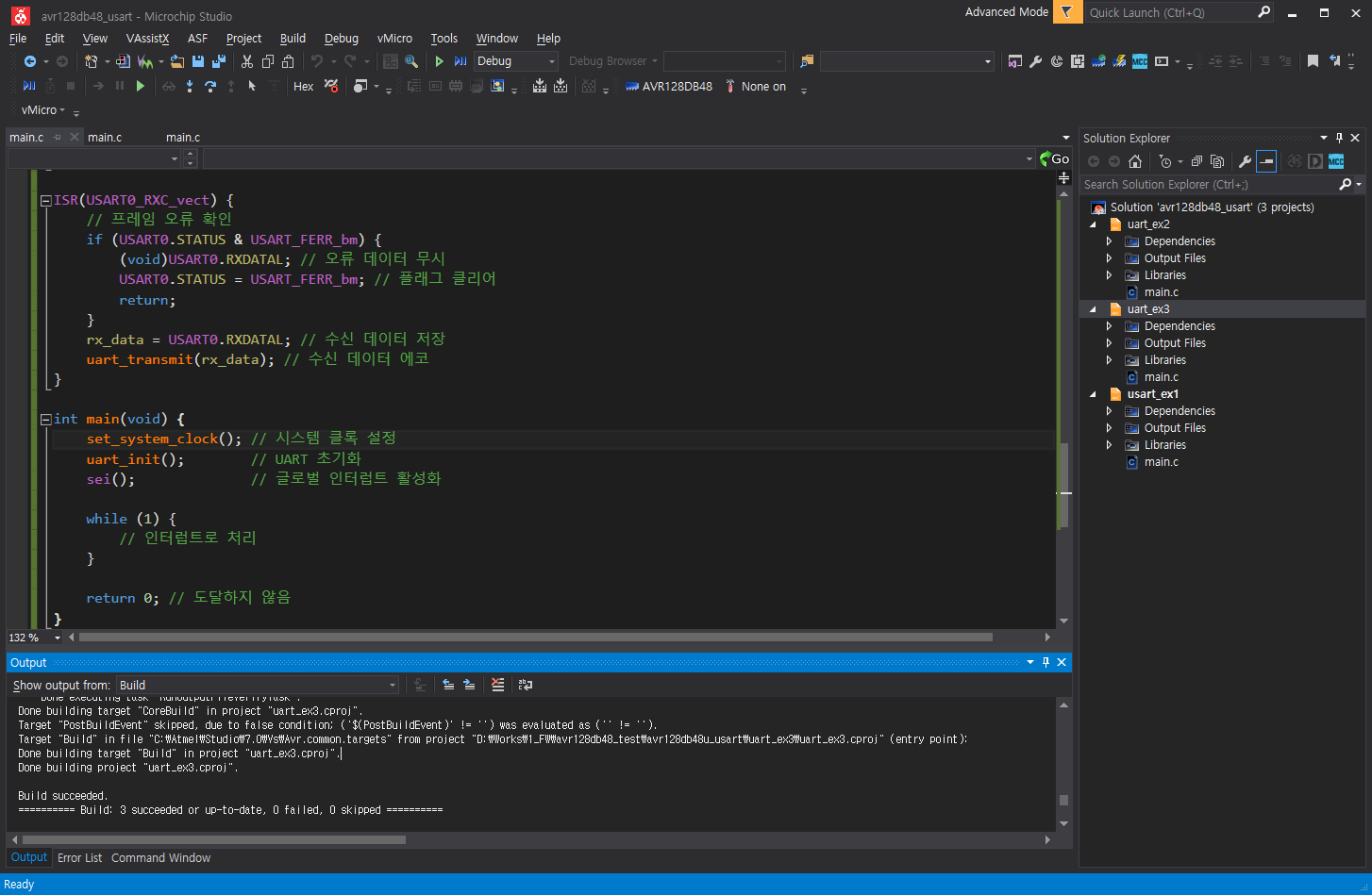Click the Step Into arrow icon
The image size is (1372, 895).
190,86
